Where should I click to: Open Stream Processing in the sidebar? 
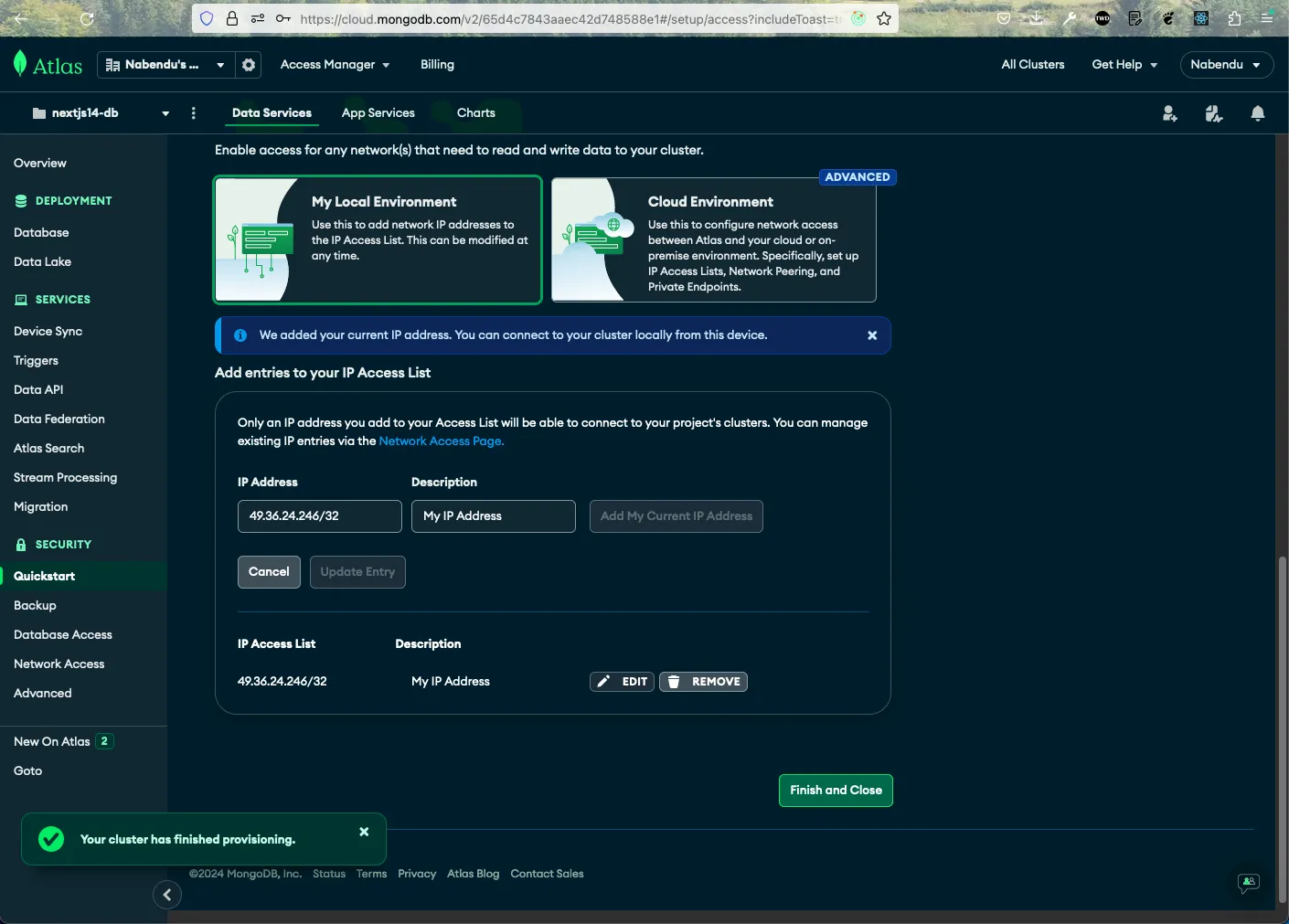click(x=65, y=478)
